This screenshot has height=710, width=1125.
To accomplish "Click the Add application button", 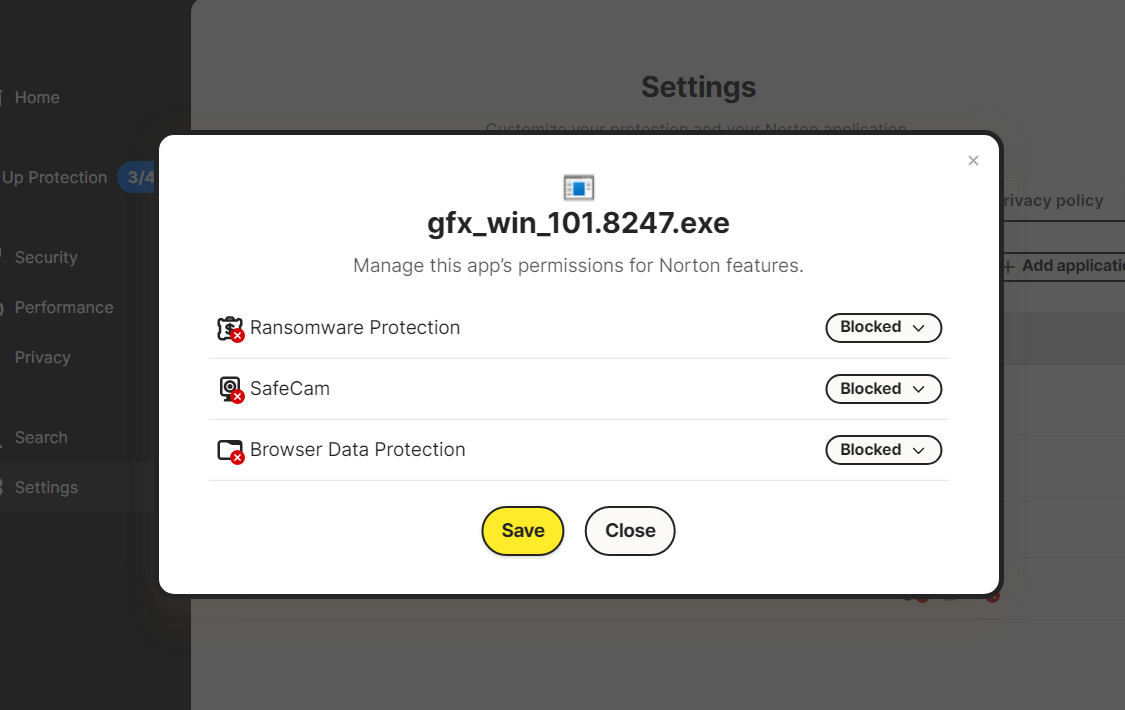I will point(1066,266).
